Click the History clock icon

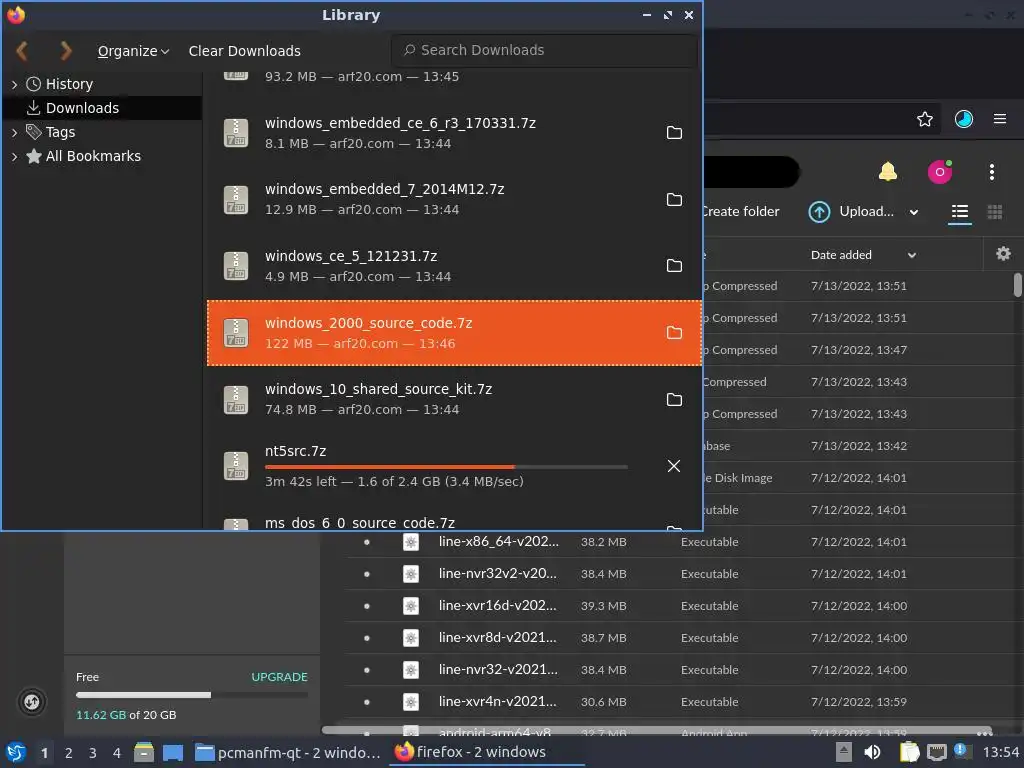click(x=33, y=84)
